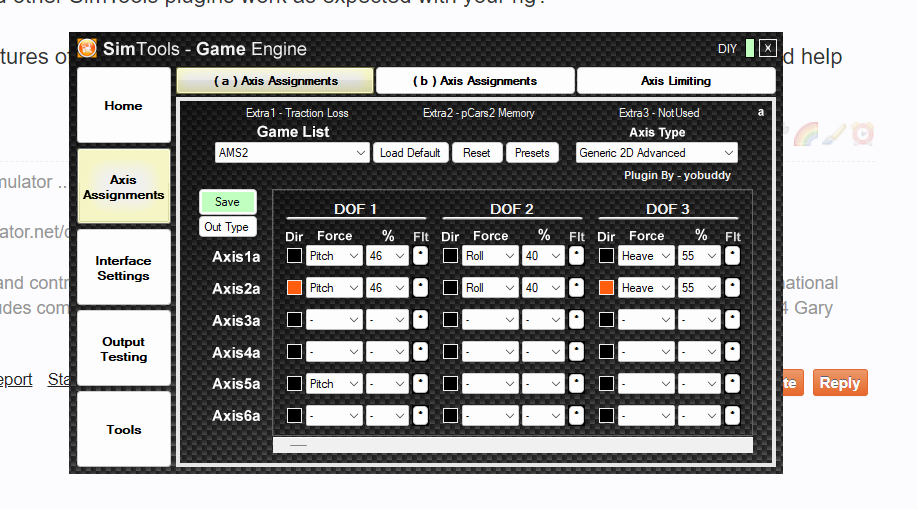This screenshot has height=509, width=918.
Task: Open Axis4a DOF 2 filter button
Action: coord(576,351)
